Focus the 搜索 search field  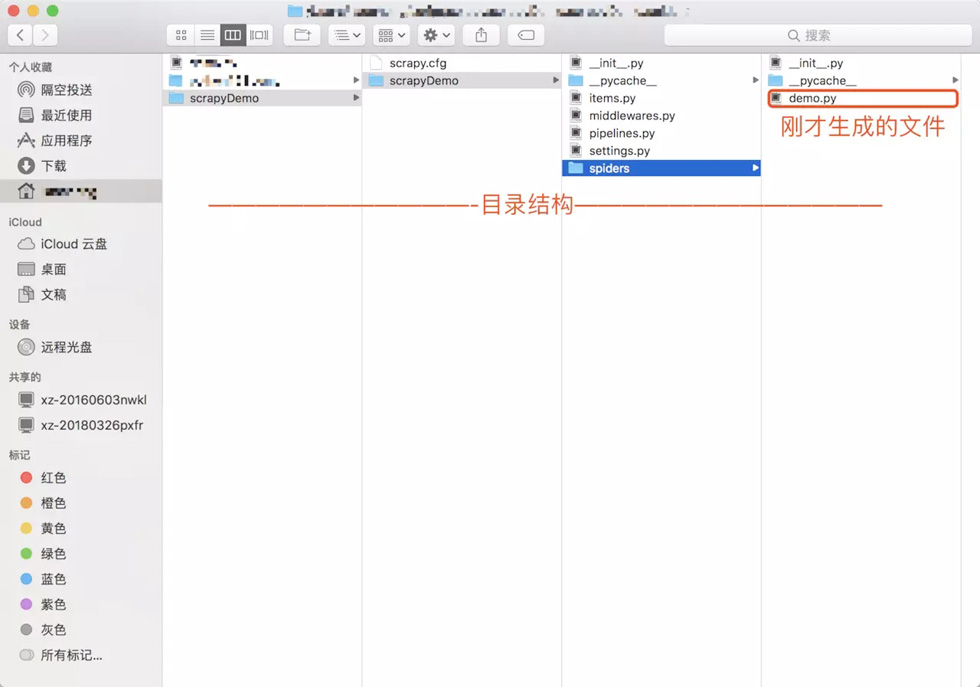click(x=818, y=35)
